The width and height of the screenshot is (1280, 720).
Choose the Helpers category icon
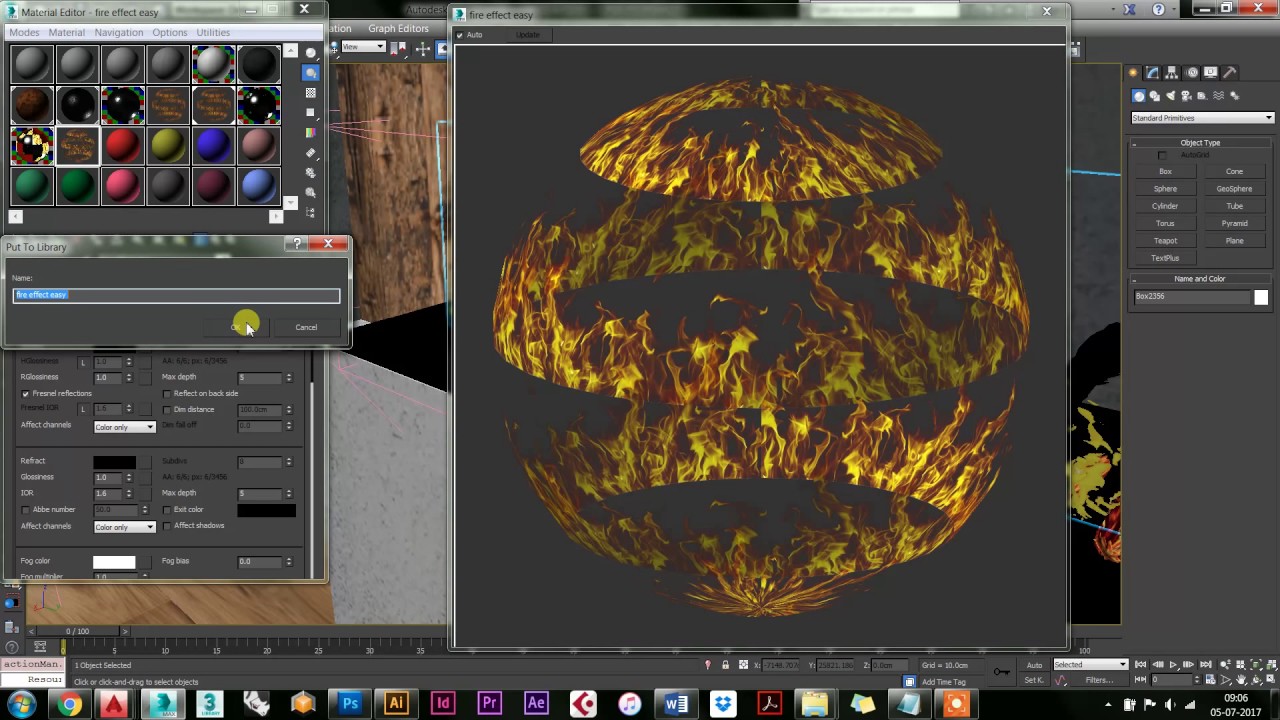click(x=1203, y=96)
